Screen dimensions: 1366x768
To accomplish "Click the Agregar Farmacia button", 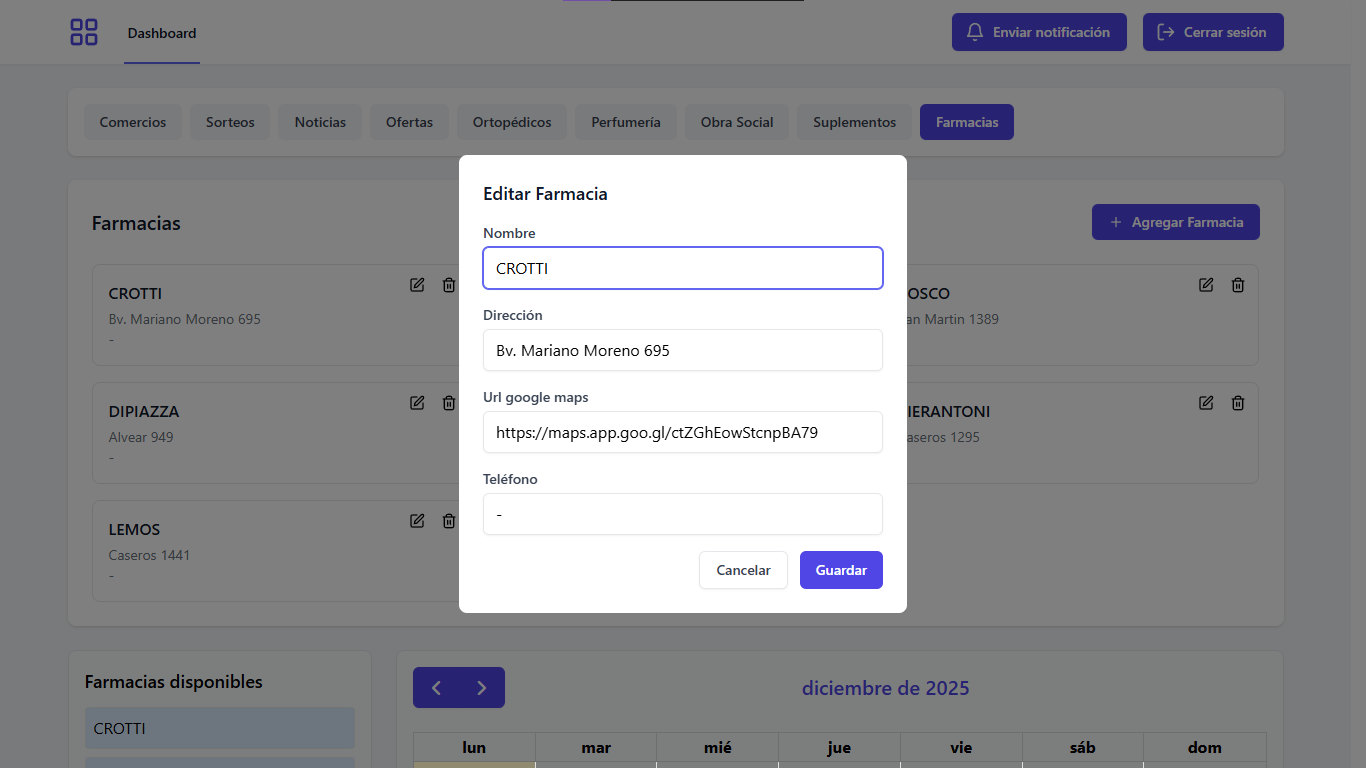I will coord(1175,222).
